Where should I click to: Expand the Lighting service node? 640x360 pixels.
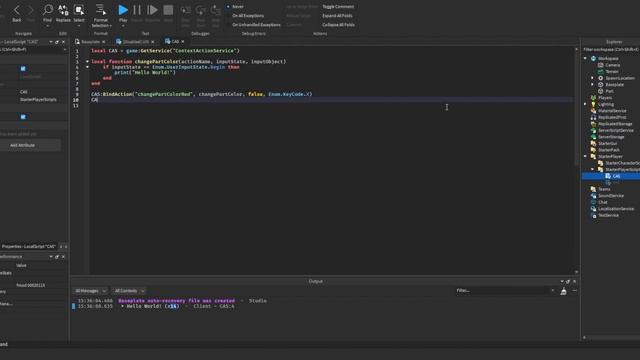pyautogui.click(x=585, y=104)
